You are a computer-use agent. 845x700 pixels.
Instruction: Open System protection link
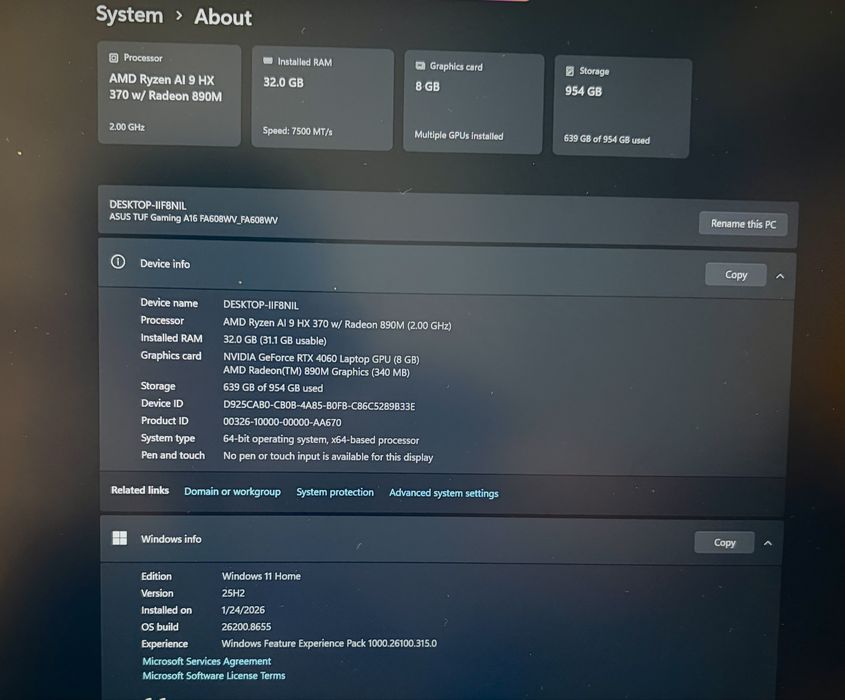point(335,492)
